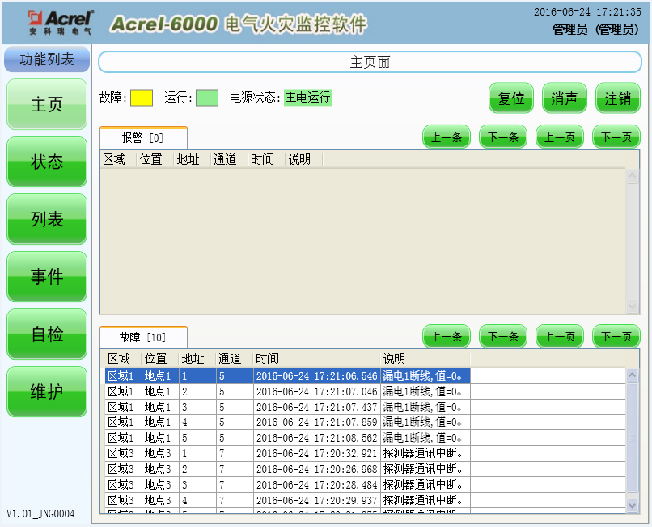
Task: Click 上一条 in the alarm panel
Action: click(x=446, y=137)
